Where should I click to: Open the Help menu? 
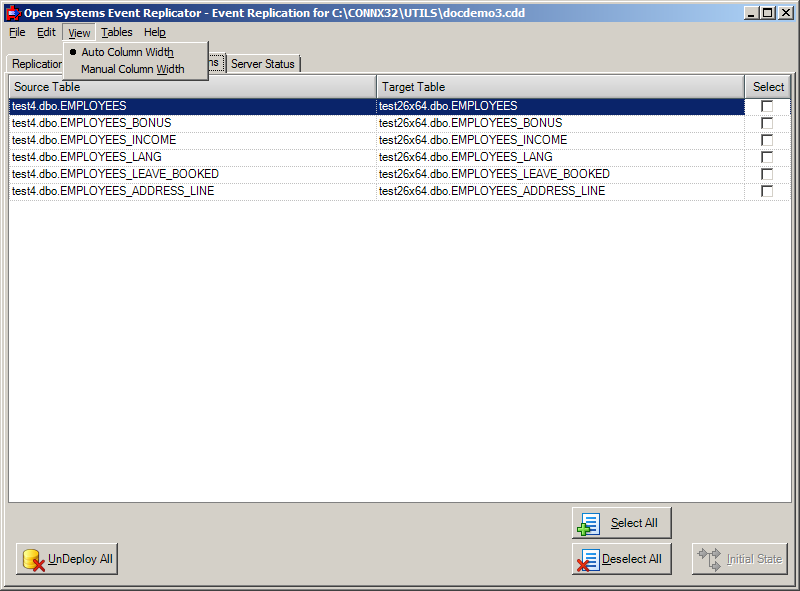coord(155,32)
